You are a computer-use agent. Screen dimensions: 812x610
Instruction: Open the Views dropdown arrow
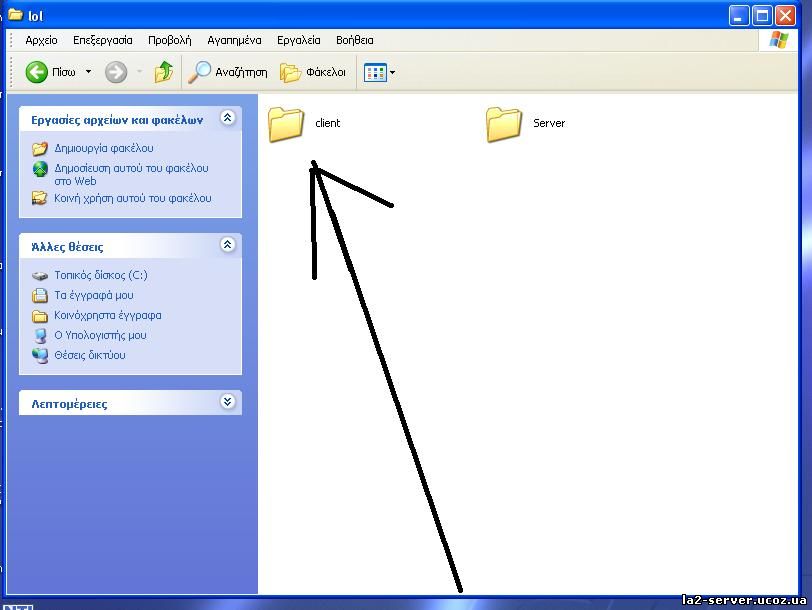click(393, 72)
